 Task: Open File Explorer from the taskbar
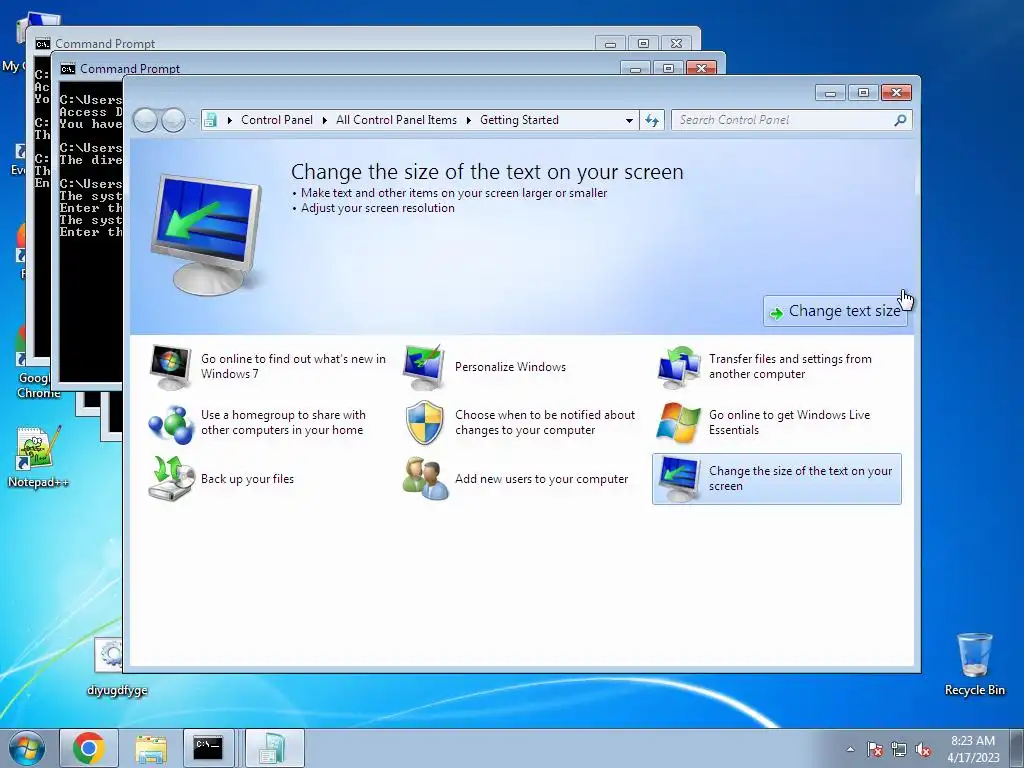(x=151, y=748)
